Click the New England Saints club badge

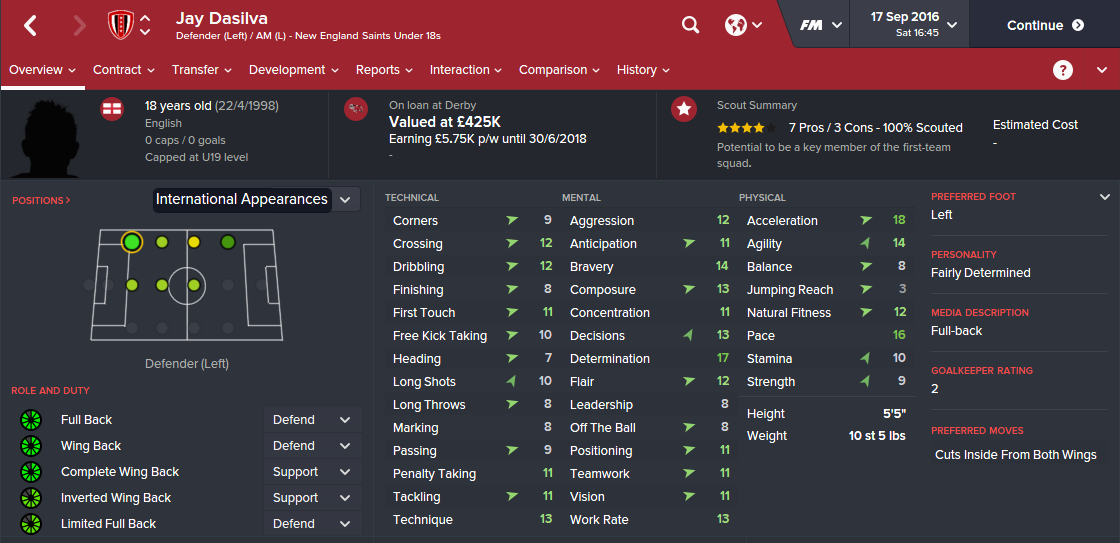pos(119,25)
